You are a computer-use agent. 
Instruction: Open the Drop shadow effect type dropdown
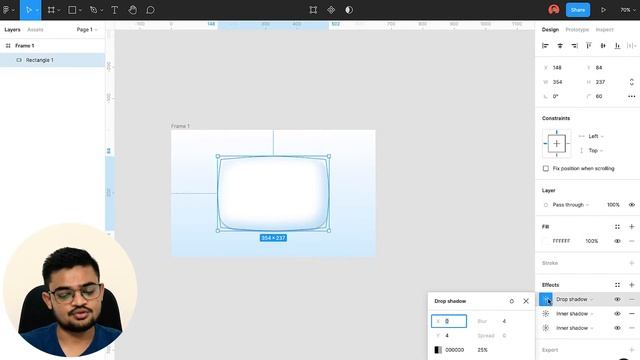tap(574, 299)
